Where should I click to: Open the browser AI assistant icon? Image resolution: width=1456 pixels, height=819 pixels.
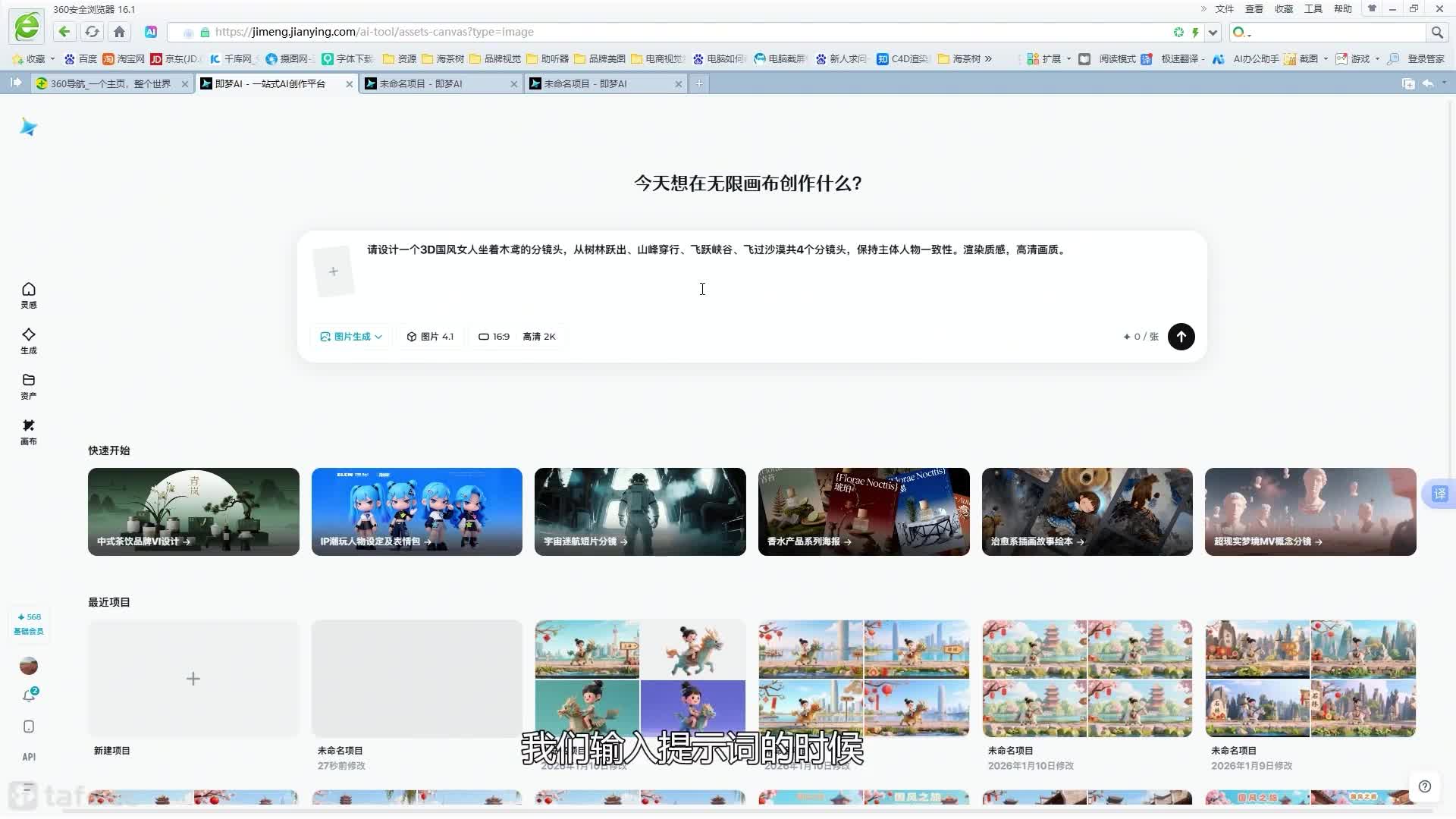[151, 32]
